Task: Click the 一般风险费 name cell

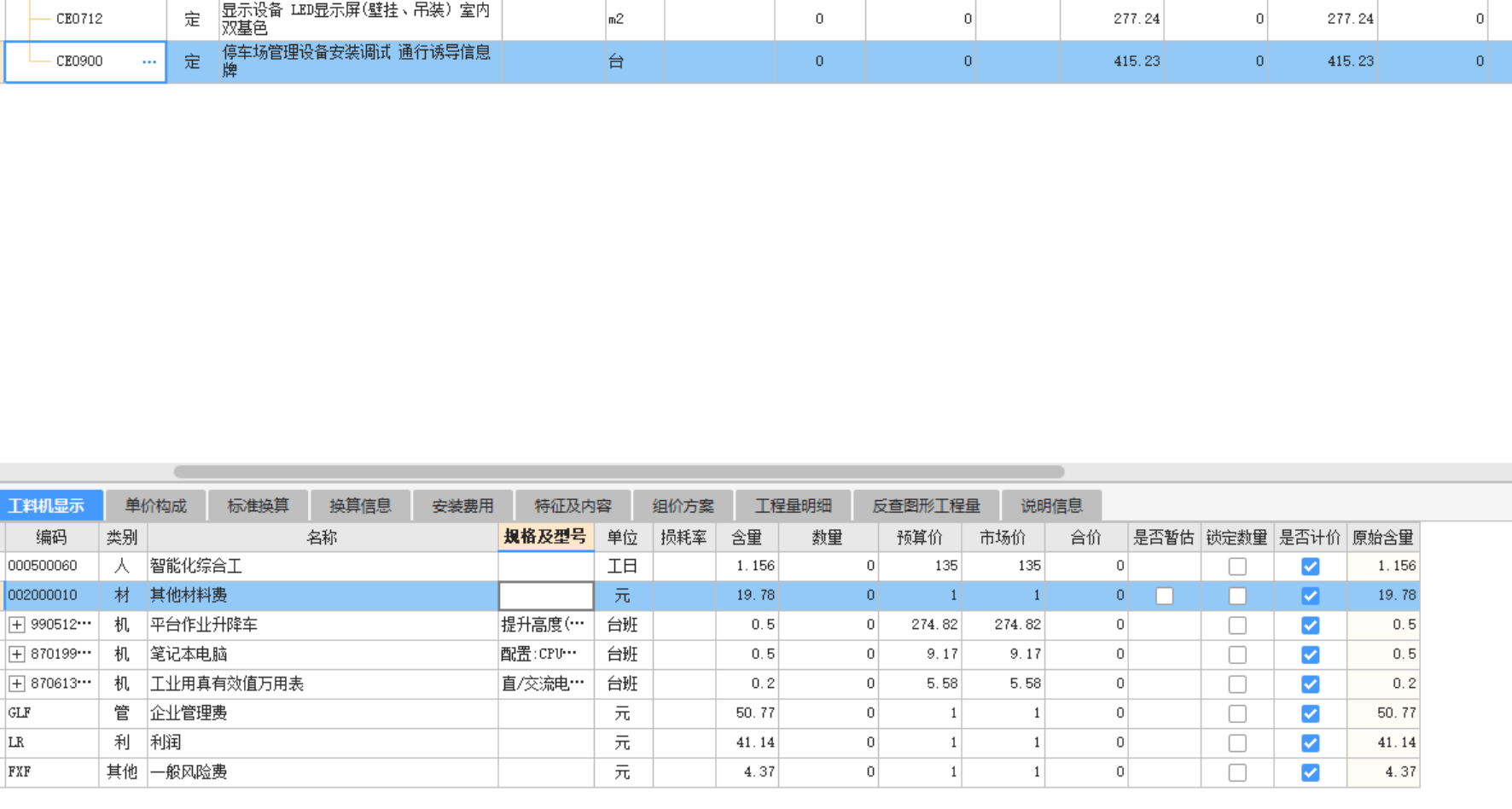Action: [323, 772]
